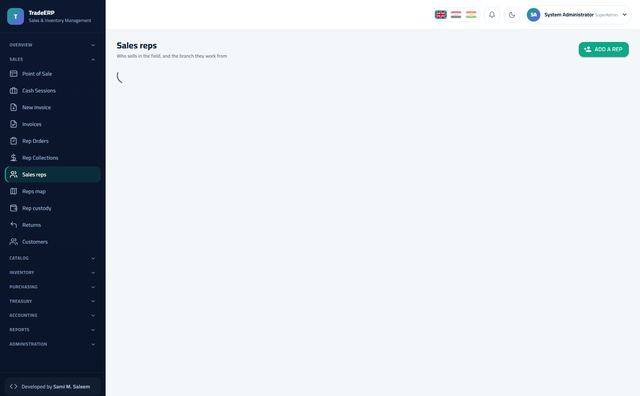Screen dimensions: 640x396
Task: Open Rep Collections menu item
Action: coord(53,158)
